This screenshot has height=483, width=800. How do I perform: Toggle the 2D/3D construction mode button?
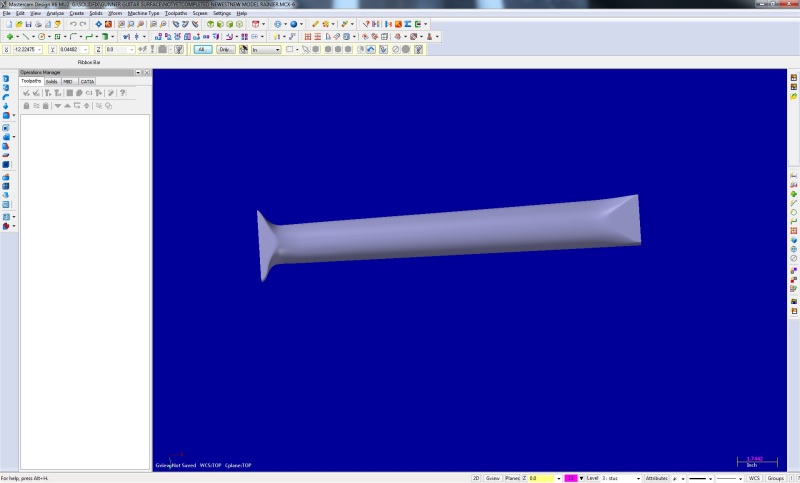tap(476, 478)
